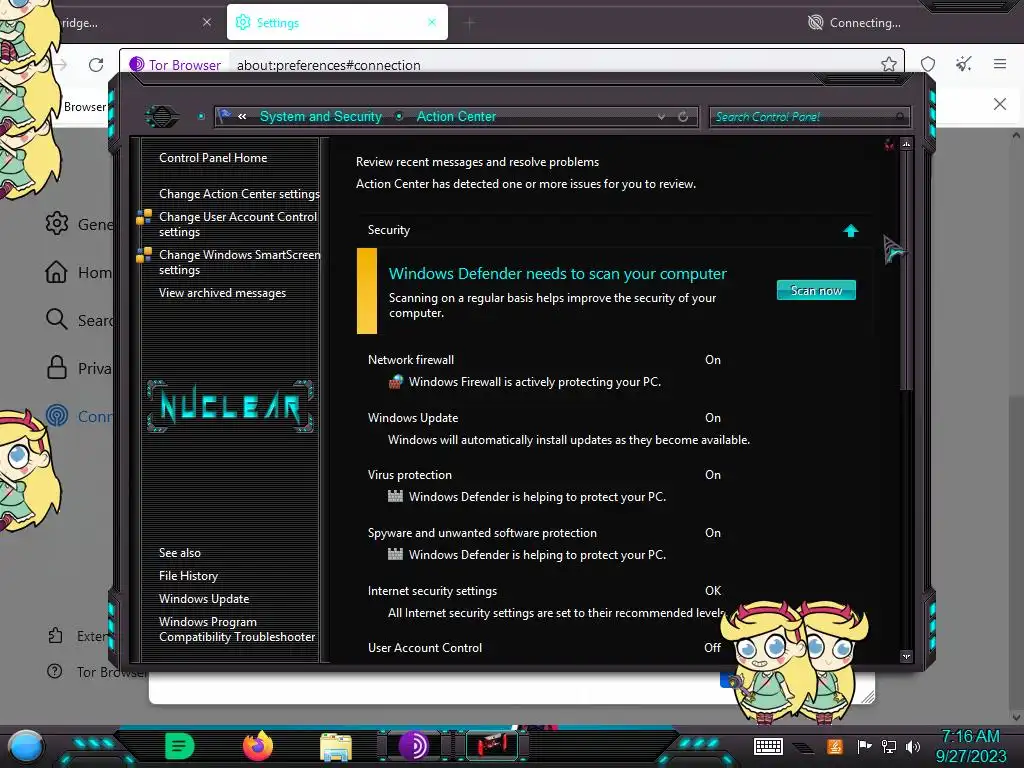Click the Defender icon under Spyware protection
The image size is (1024, 768).
click(395, 554)
